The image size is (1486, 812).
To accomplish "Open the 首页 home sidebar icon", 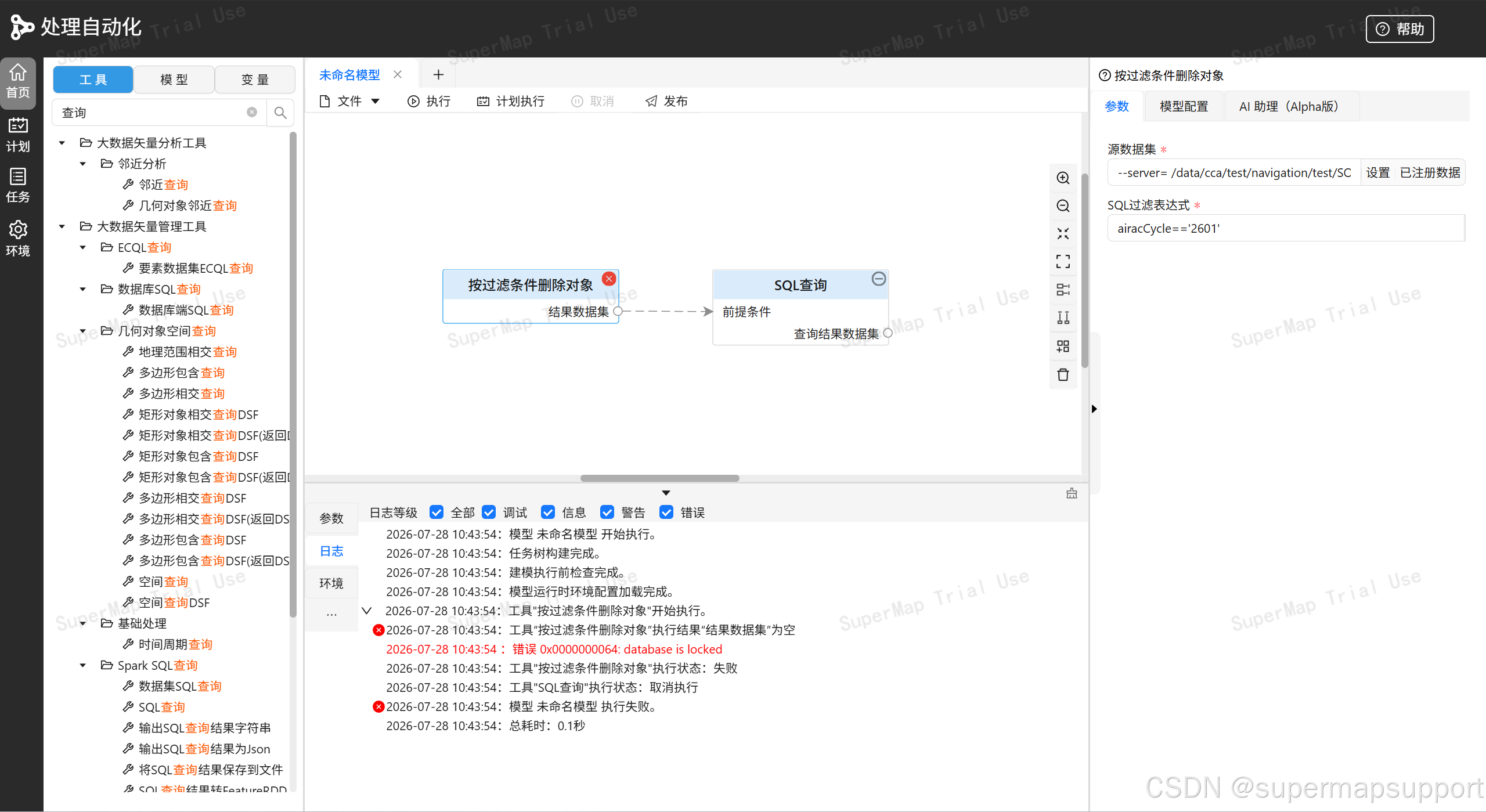I will 18,82.
